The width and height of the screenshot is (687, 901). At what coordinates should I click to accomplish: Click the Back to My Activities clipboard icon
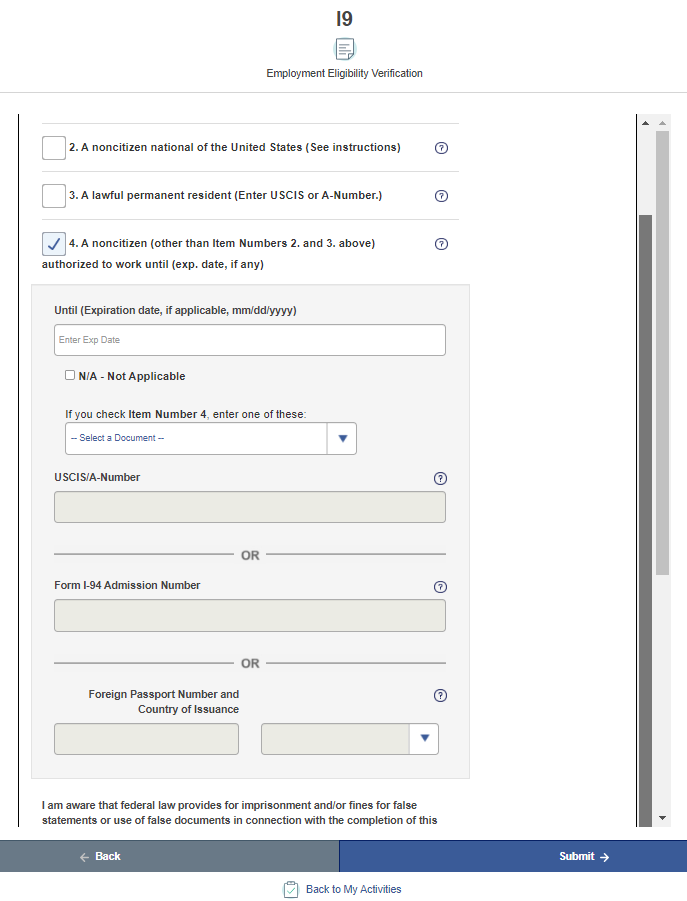tap(291, 889)
